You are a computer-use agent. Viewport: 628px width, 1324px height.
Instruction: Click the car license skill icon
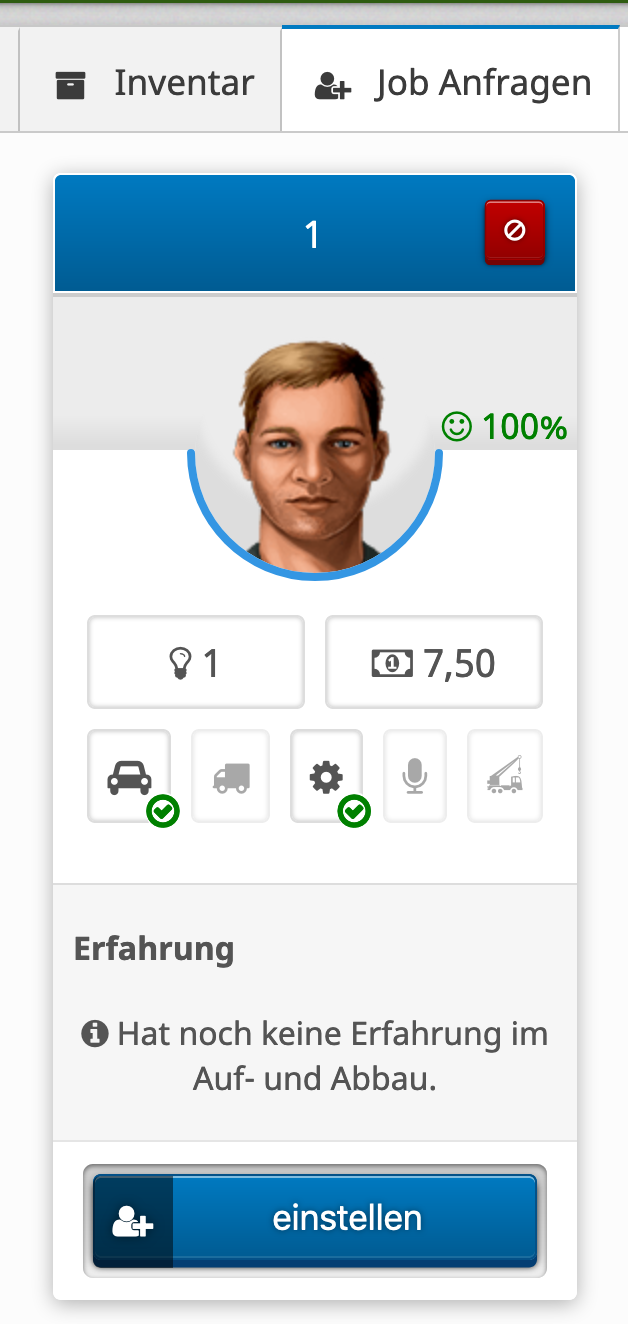129,776
